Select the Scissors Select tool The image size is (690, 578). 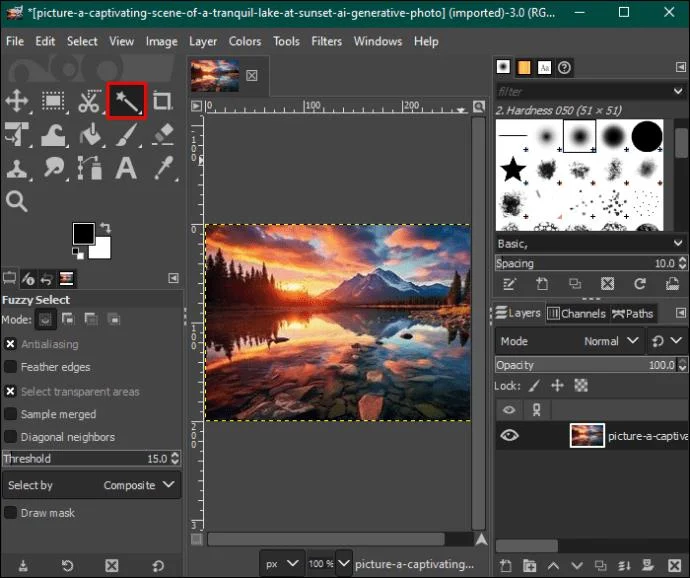89,101
